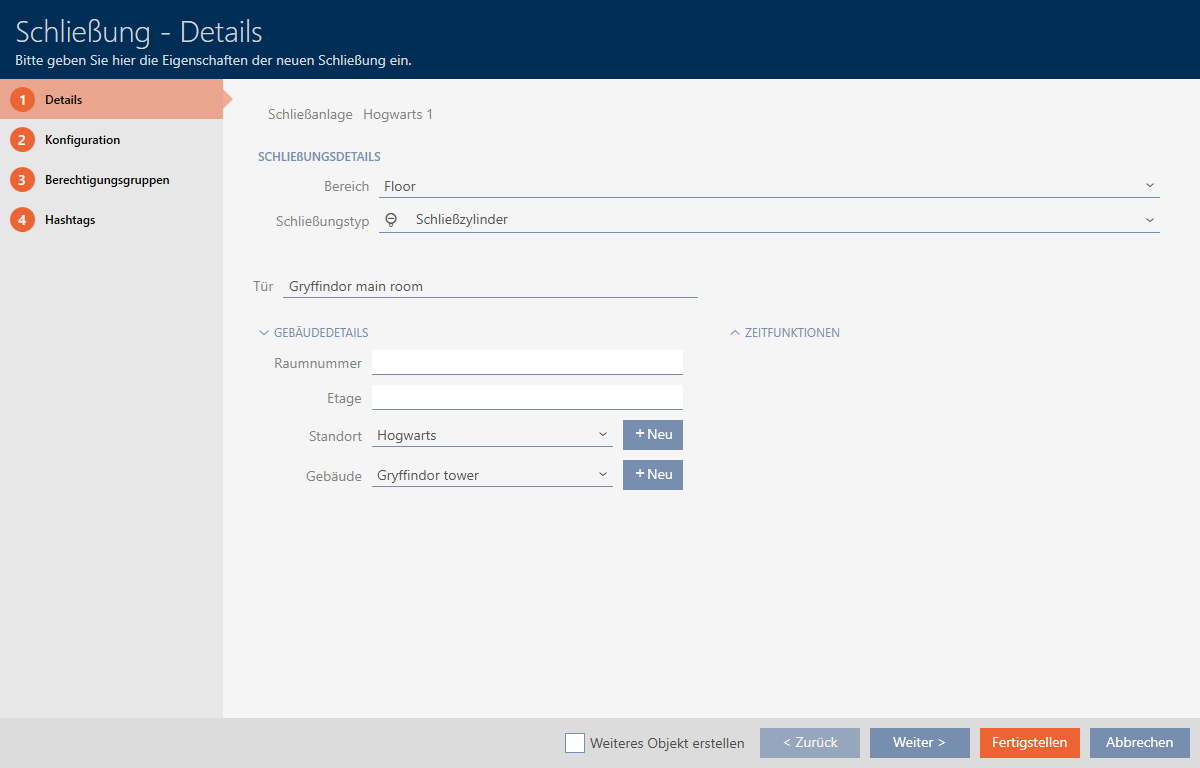1200x768 pixels.
Task: Go to the Konfiguration step
Action: tap(82, 140)
